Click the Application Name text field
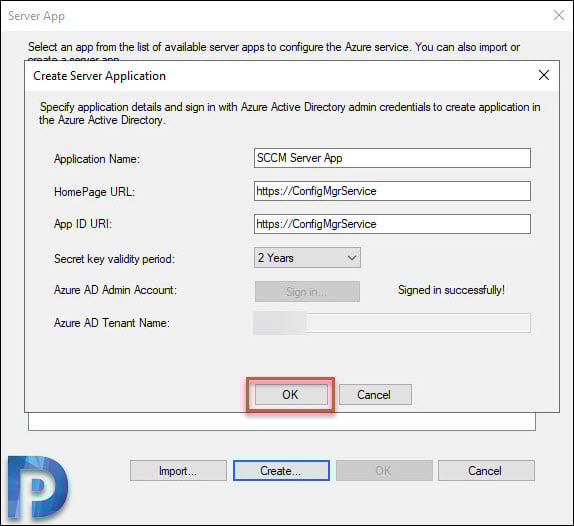The image size is (574, 526). point(392,158)
